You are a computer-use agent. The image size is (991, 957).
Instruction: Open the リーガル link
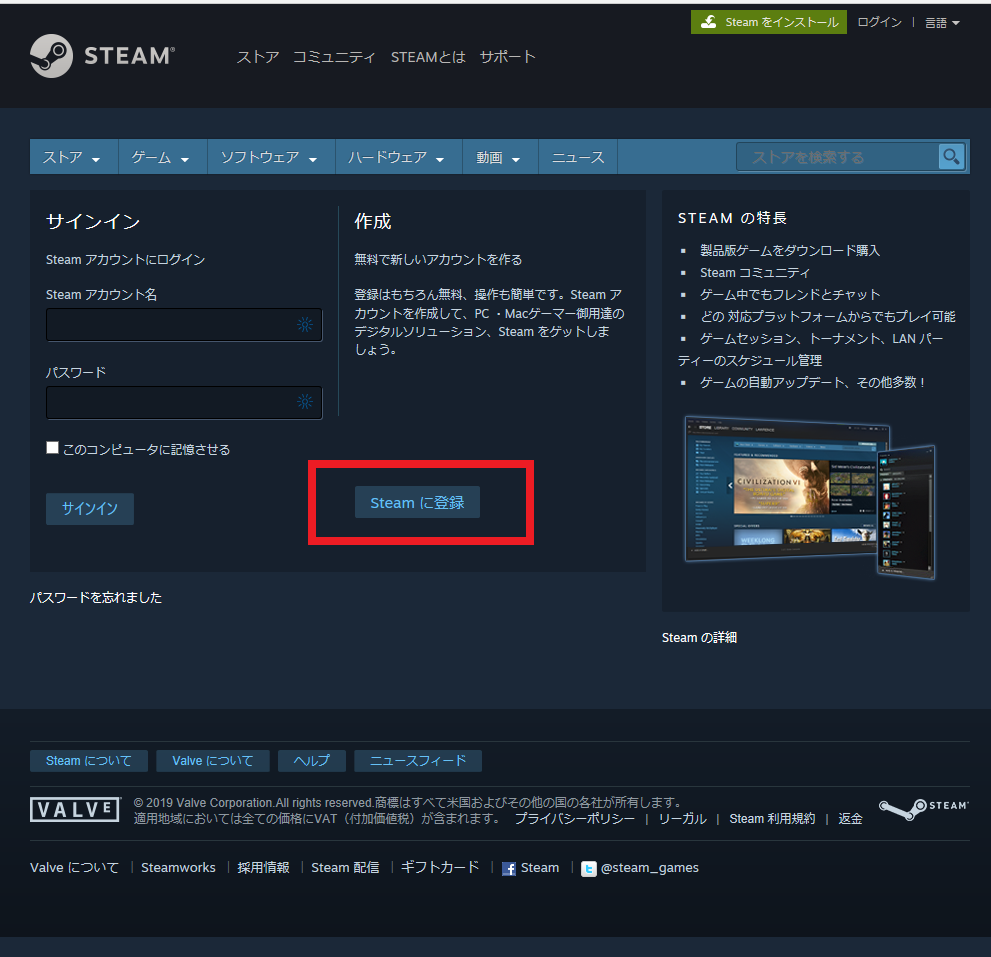click(x=683, y=819)
